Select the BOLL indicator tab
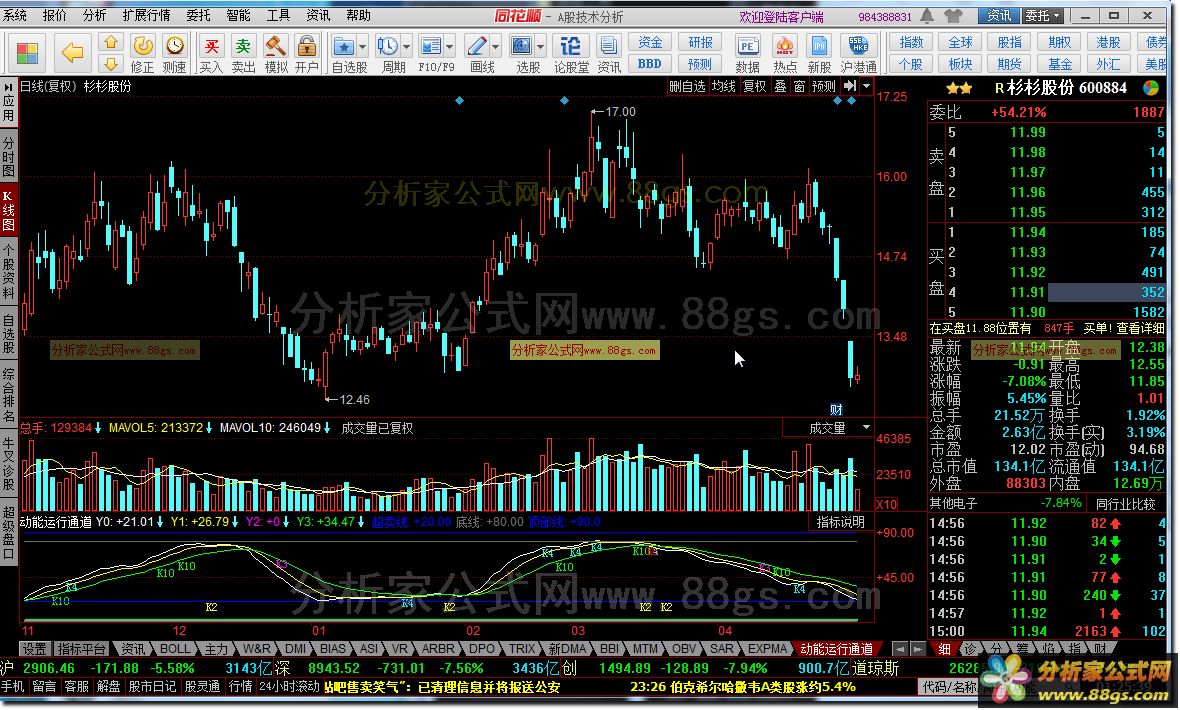Screen dimensions: 1180x710 pyautogui.click(x=175, y=648)
